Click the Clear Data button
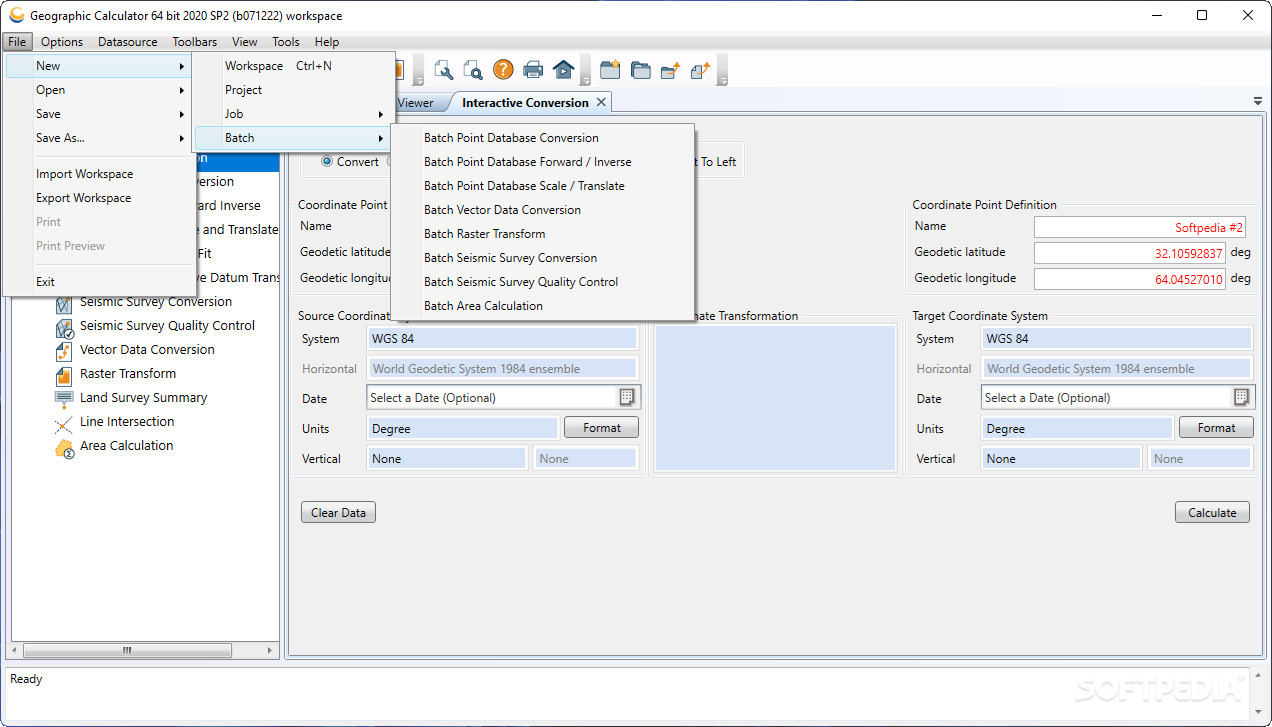Viewport: 1272px width, 727px height. click(338, 512)
